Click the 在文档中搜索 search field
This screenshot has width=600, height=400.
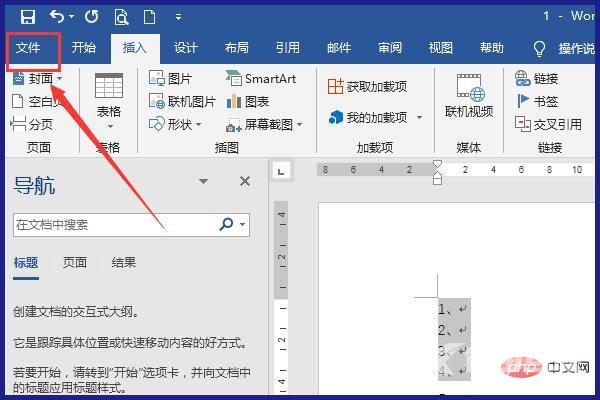point(113,225)
